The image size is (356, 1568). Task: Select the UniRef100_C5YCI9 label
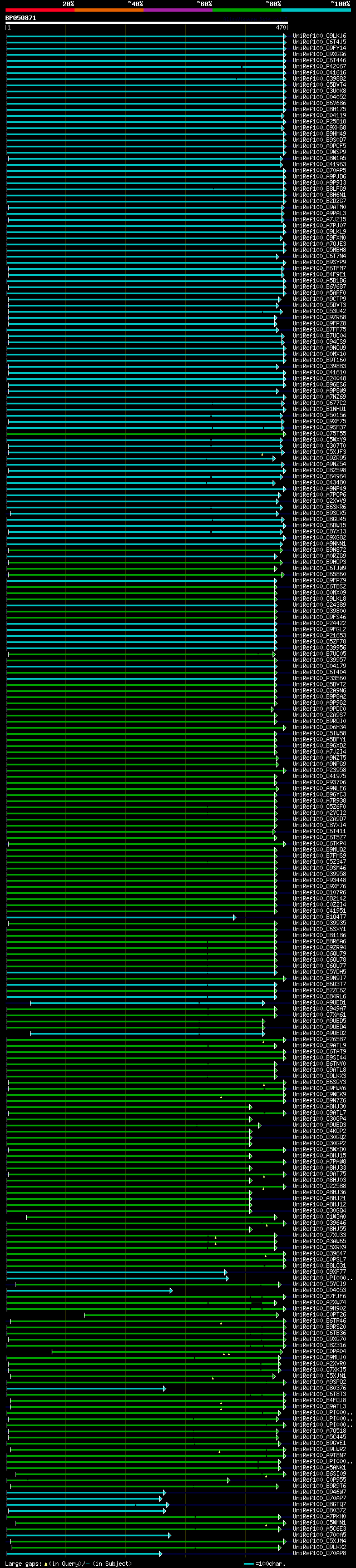pos(319,1284)
